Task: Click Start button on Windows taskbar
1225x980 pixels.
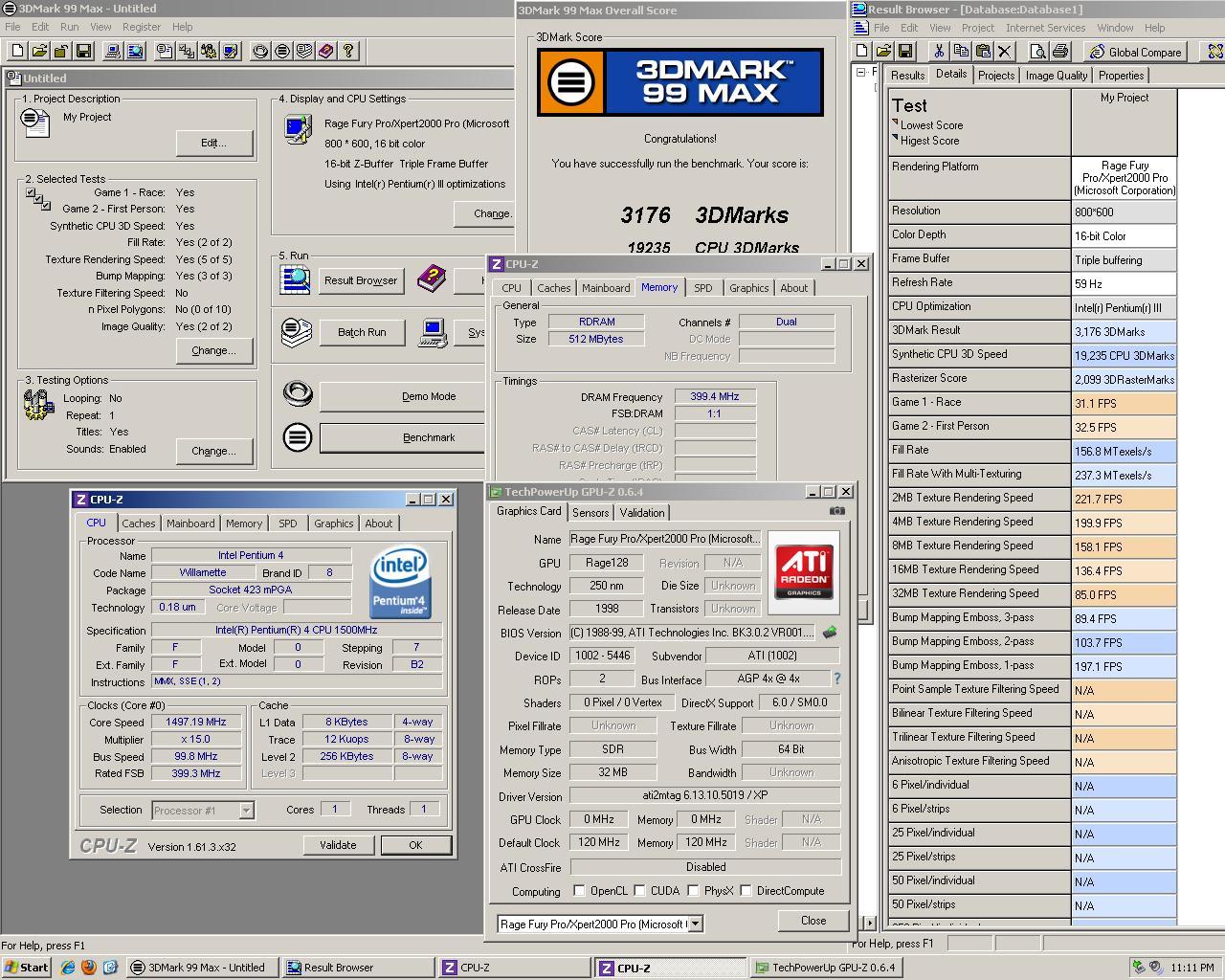Action: tap(27, 968)
